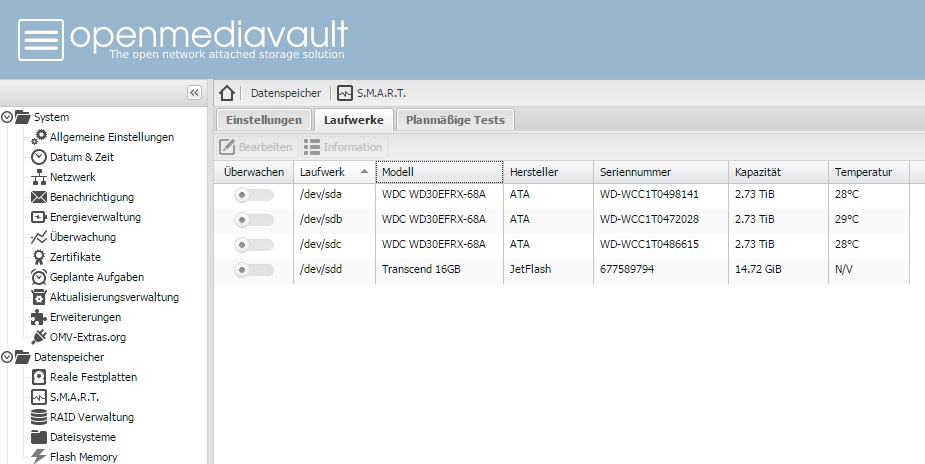Click the Datenspeicher folder icon in sidebar

22,357
